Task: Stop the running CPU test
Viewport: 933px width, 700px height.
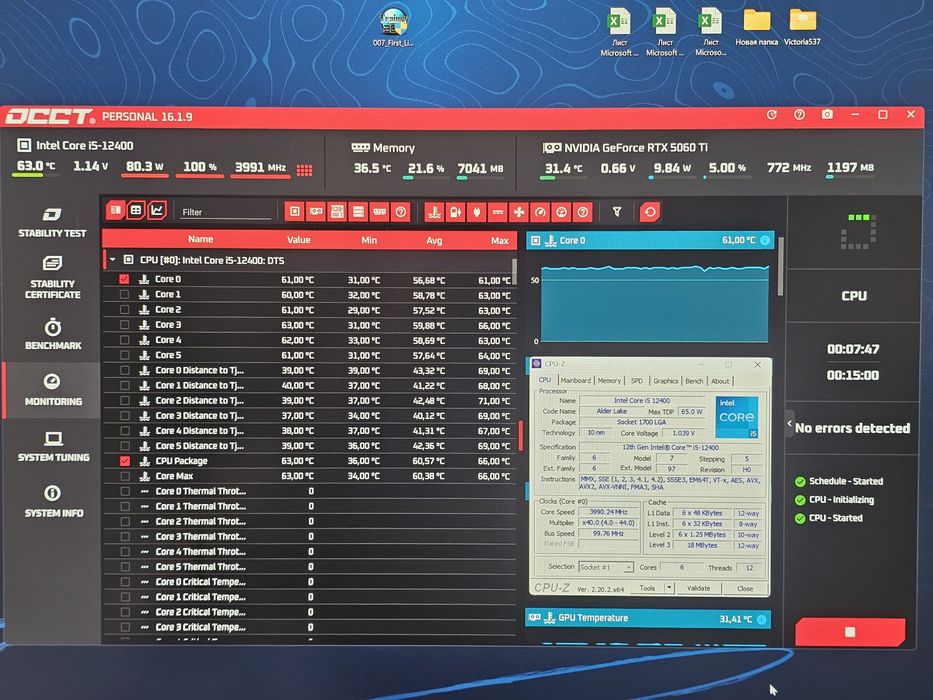Action: click(x=850, y=632)
